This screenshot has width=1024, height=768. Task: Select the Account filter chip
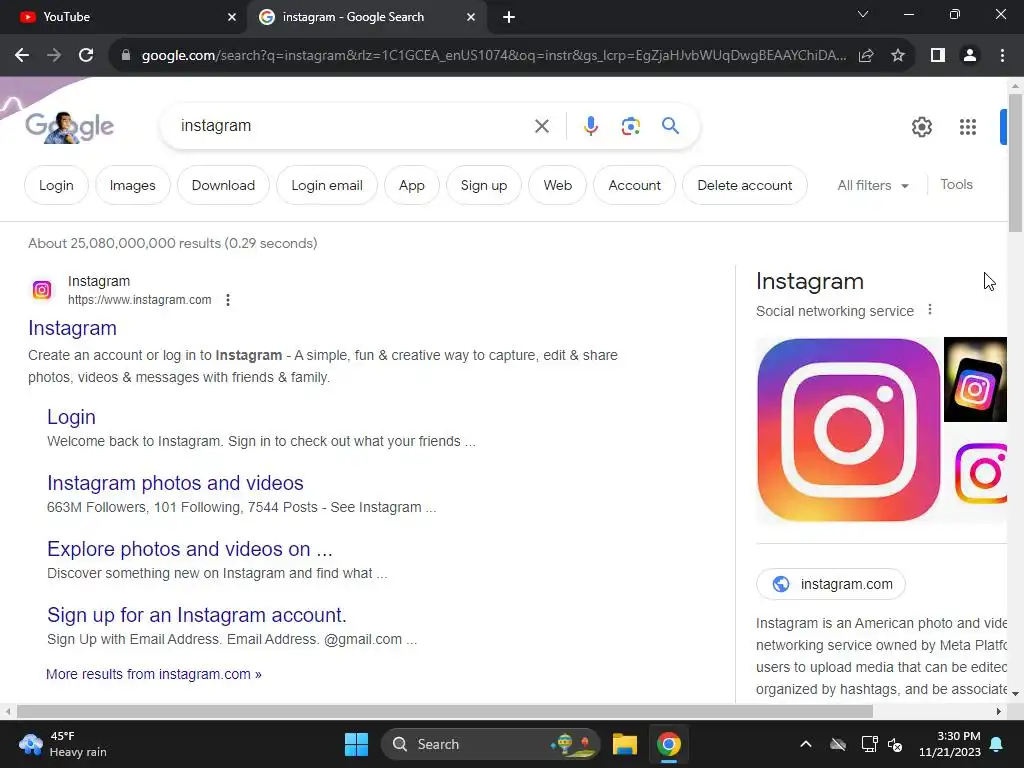[634, 185]
